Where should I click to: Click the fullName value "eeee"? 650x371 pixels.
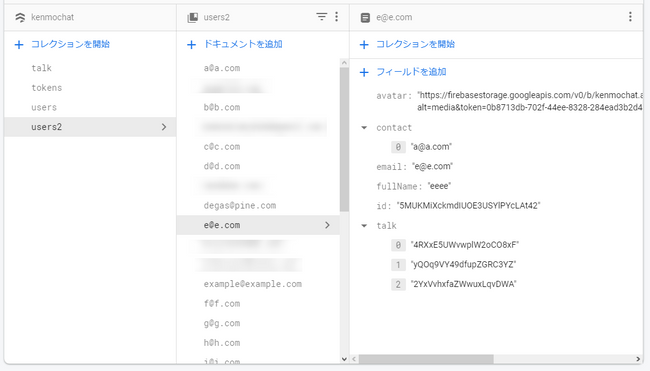coord(439,186)
